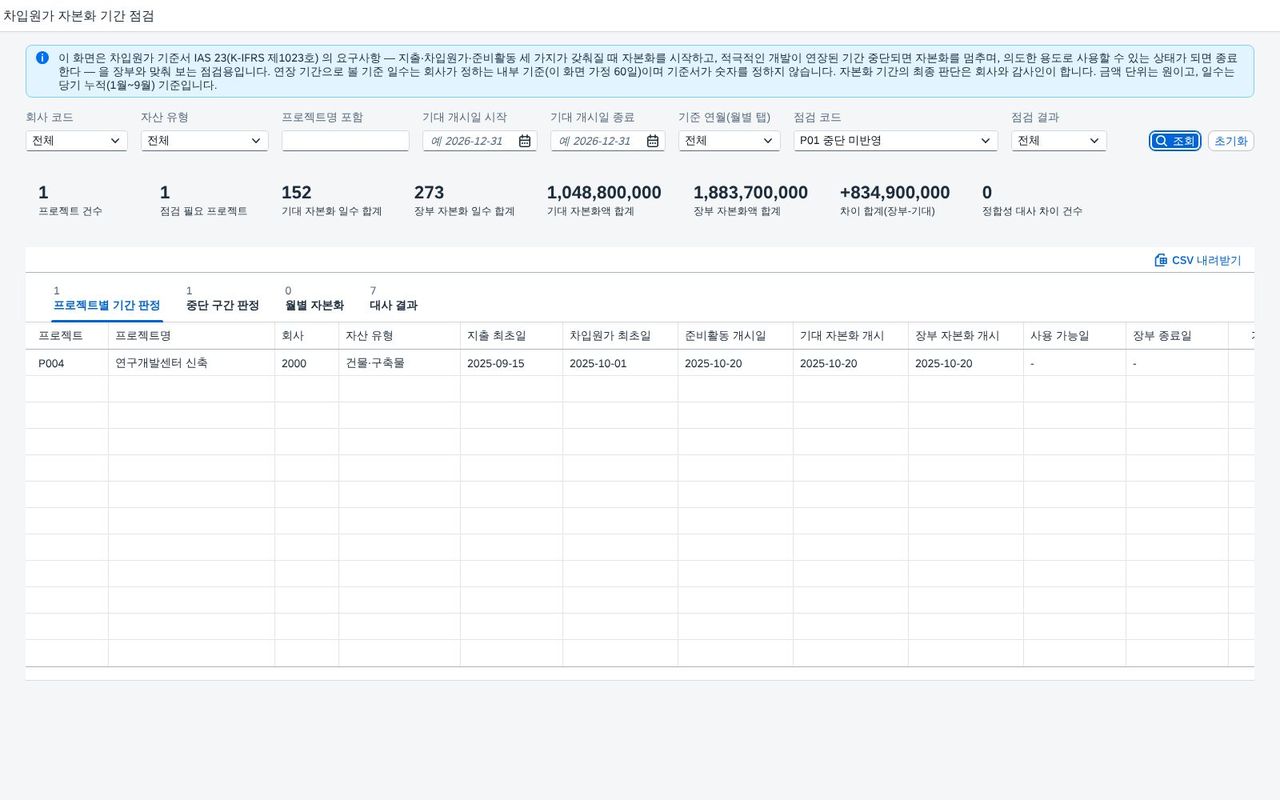Click the 장부 자본화 개시 column header
The image size is (1280, 800).
point(965,336)
